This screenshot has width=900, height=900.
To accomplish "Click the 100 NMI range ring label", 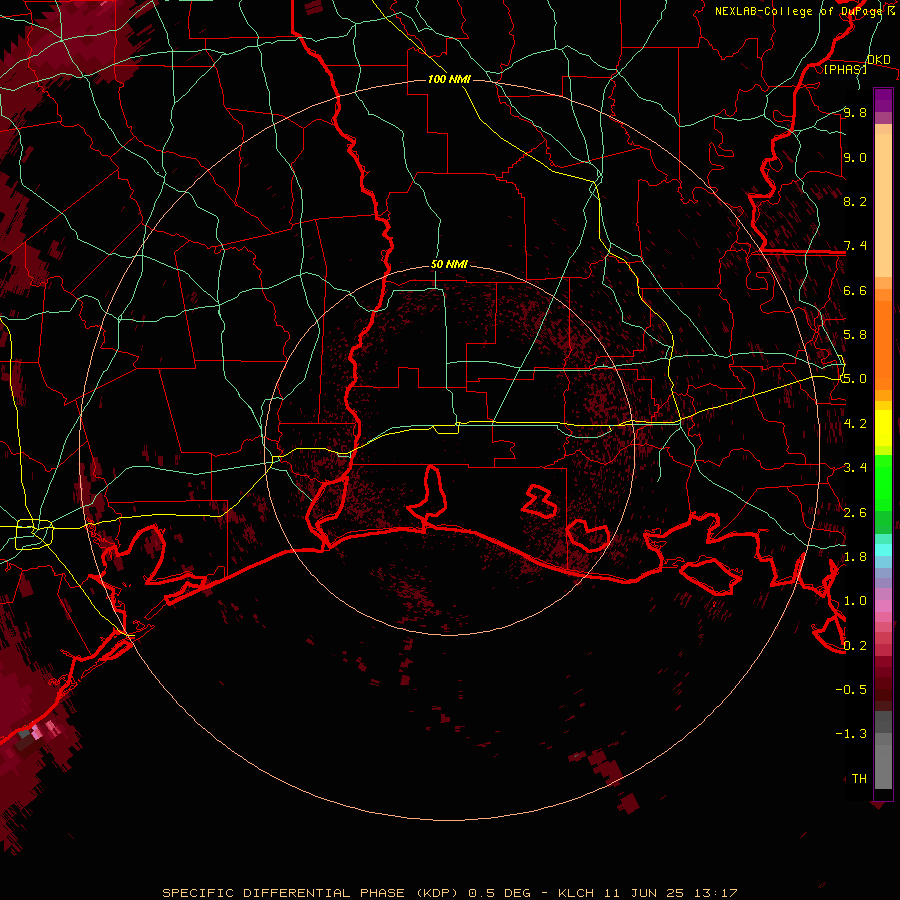I will pos(449,79).
